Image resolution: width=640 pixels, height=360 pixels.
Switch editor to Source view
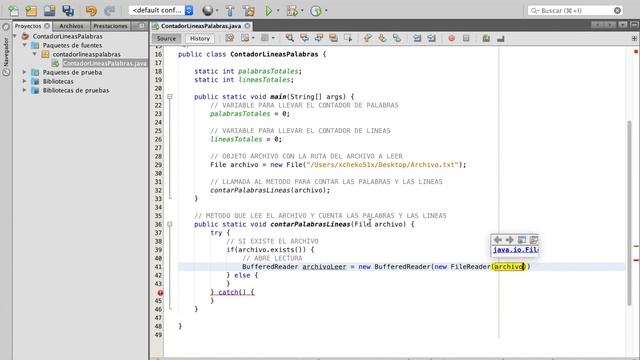(x=166, y=38)
